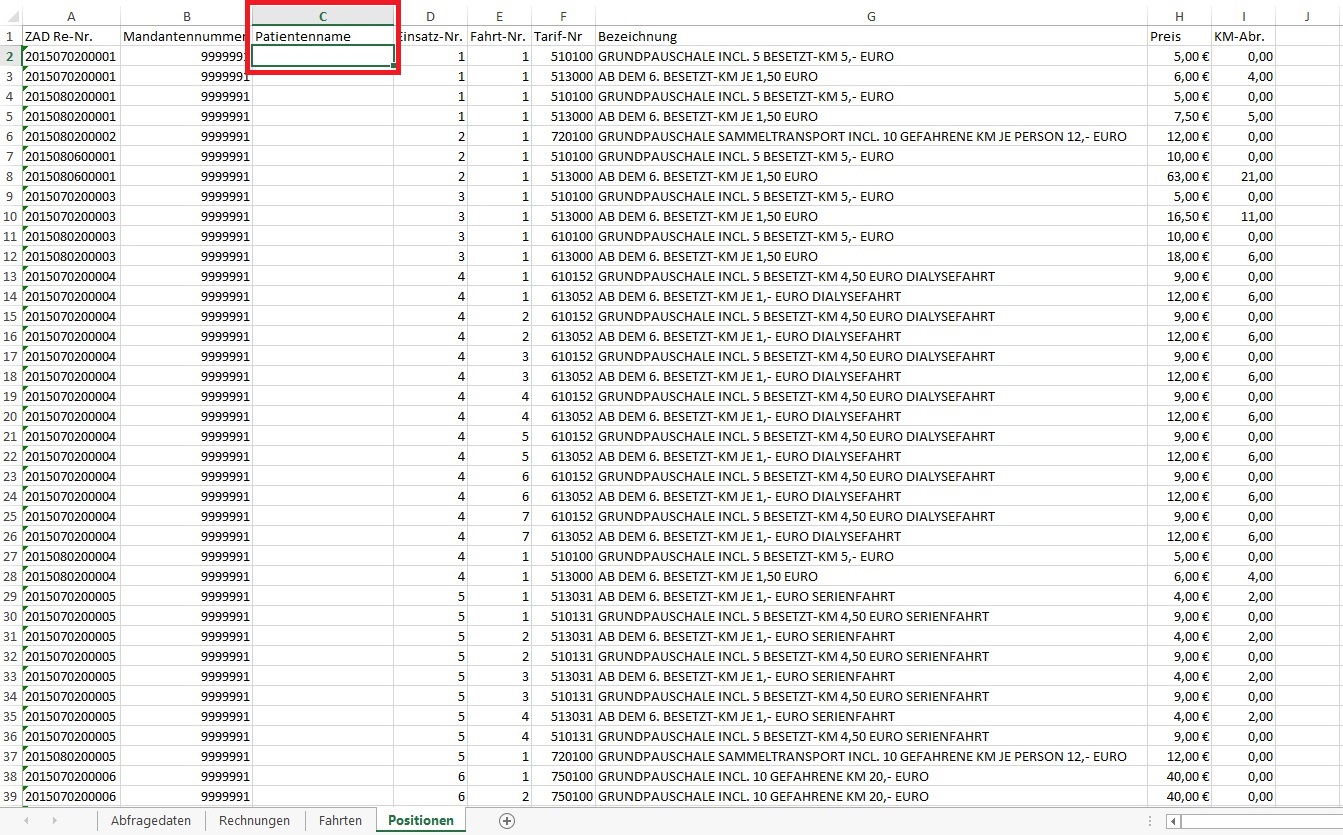Open the Rechnungen sheet tab
1343x835 pixels.
[x=254, y=821]
